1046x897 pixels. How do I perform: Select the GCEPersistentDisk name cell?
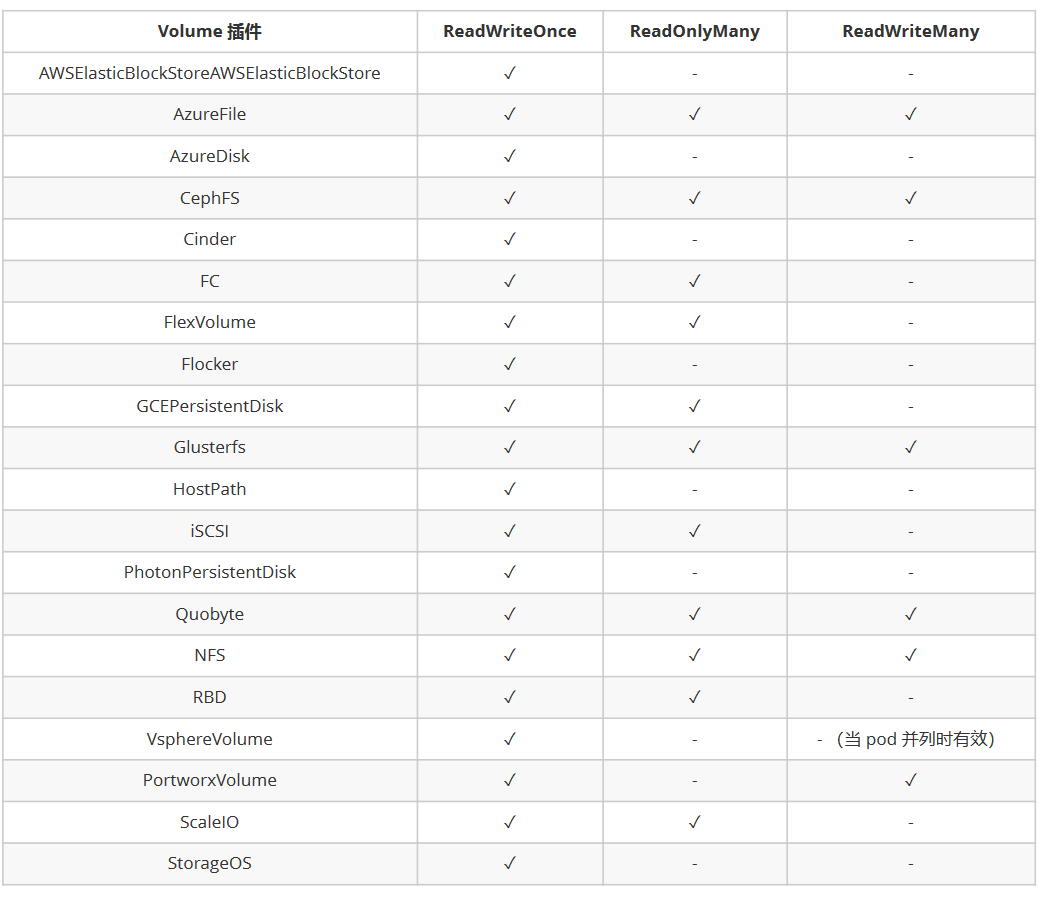(210, 406)
